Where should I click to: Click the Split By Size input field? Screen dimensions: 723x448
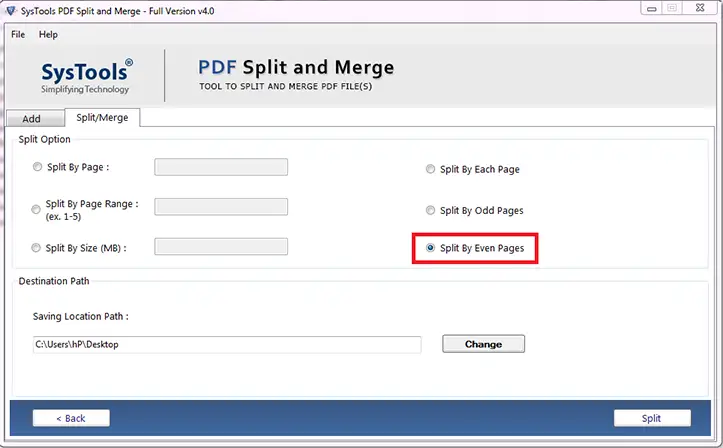click(x=221, y=247)
